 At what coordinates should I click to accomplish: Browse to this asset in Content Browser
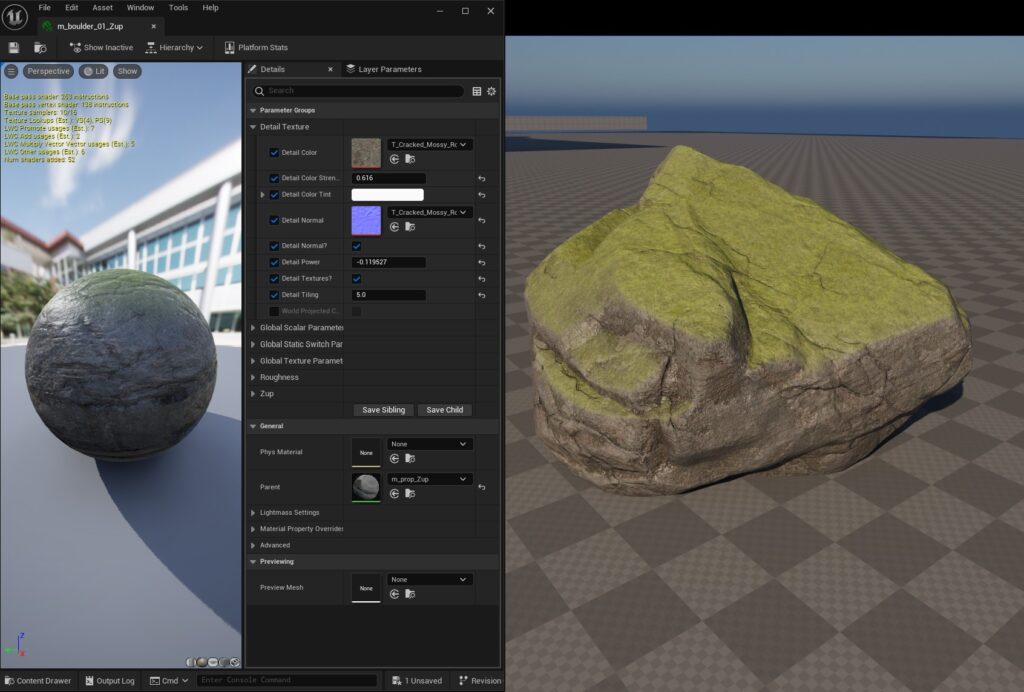point(38,47)
